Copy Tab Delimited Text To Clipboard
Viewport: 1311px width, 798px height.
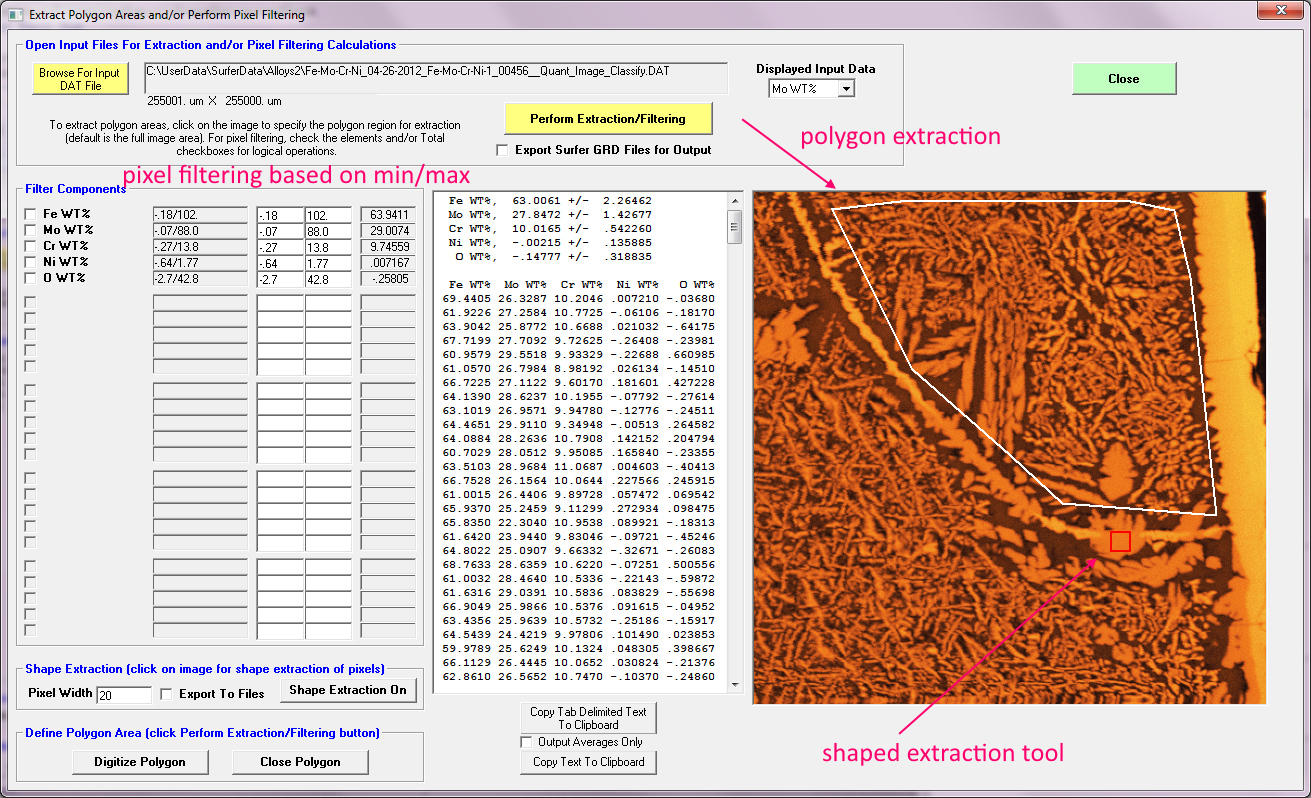[588, 718]
